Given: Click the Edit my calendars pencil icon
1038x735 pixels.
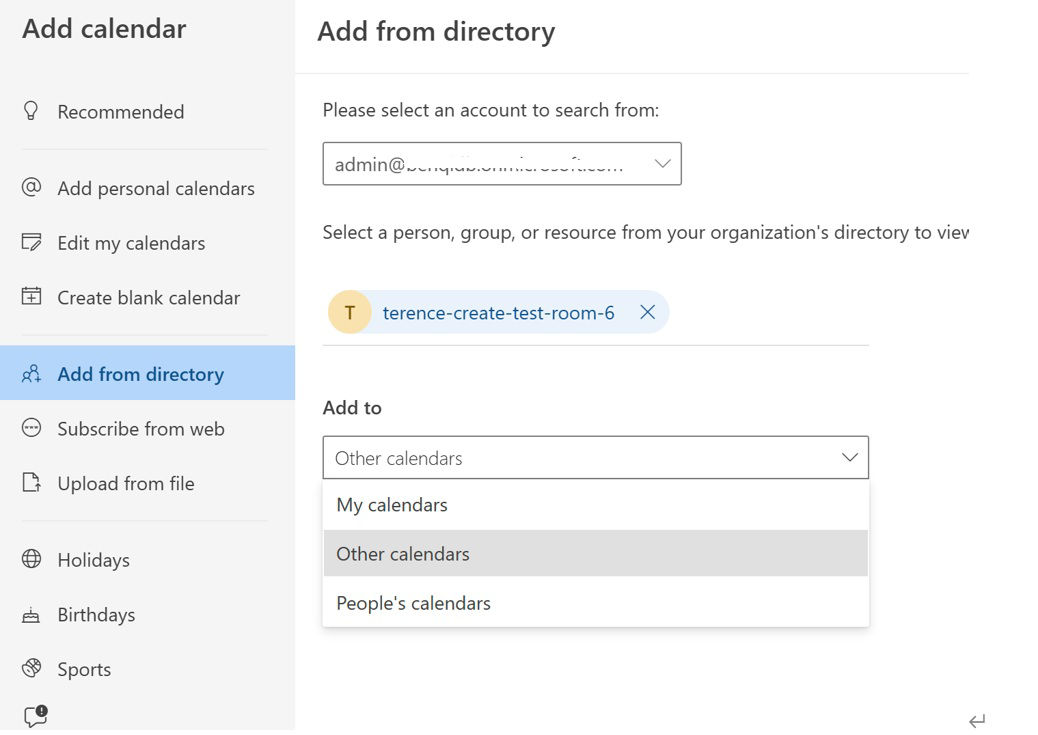Looking at the screenshot, I should [x=31, y=243].
